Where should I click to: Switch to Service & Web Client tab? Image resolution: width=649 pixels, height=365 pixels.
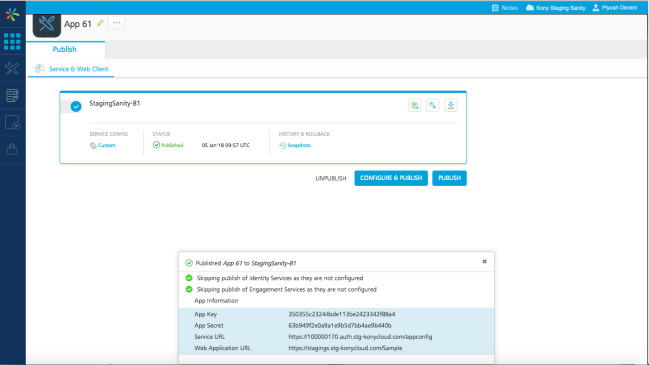click(71, 69)
